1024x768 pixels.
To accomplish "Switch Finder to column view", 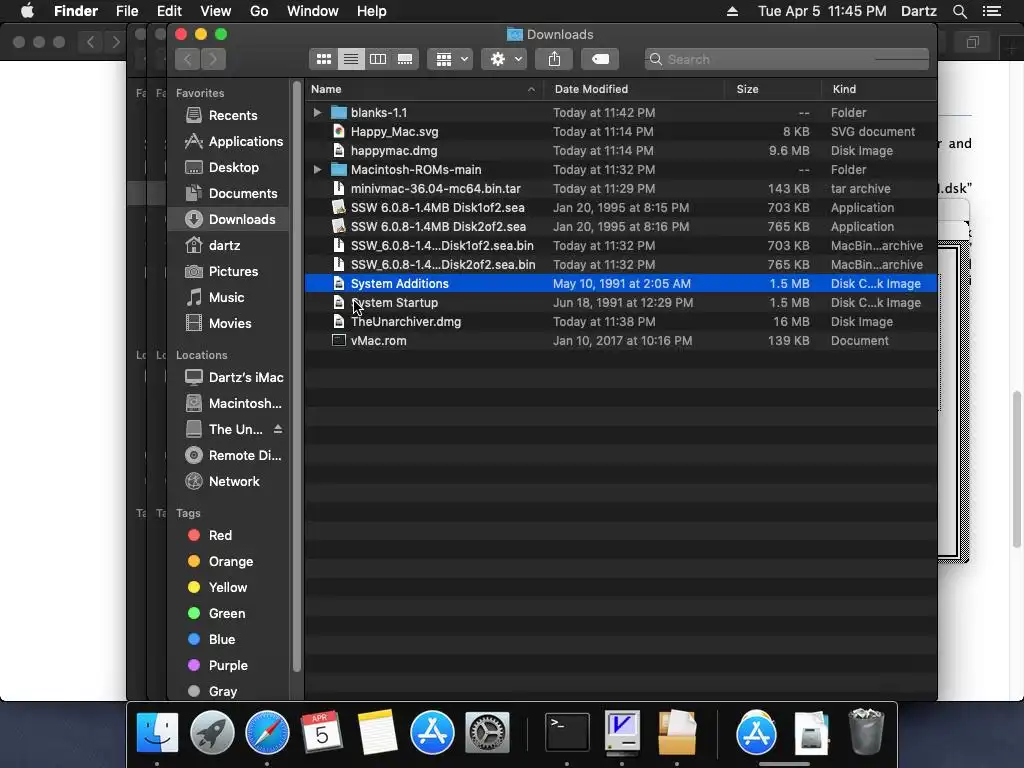I will pos(377,59).
